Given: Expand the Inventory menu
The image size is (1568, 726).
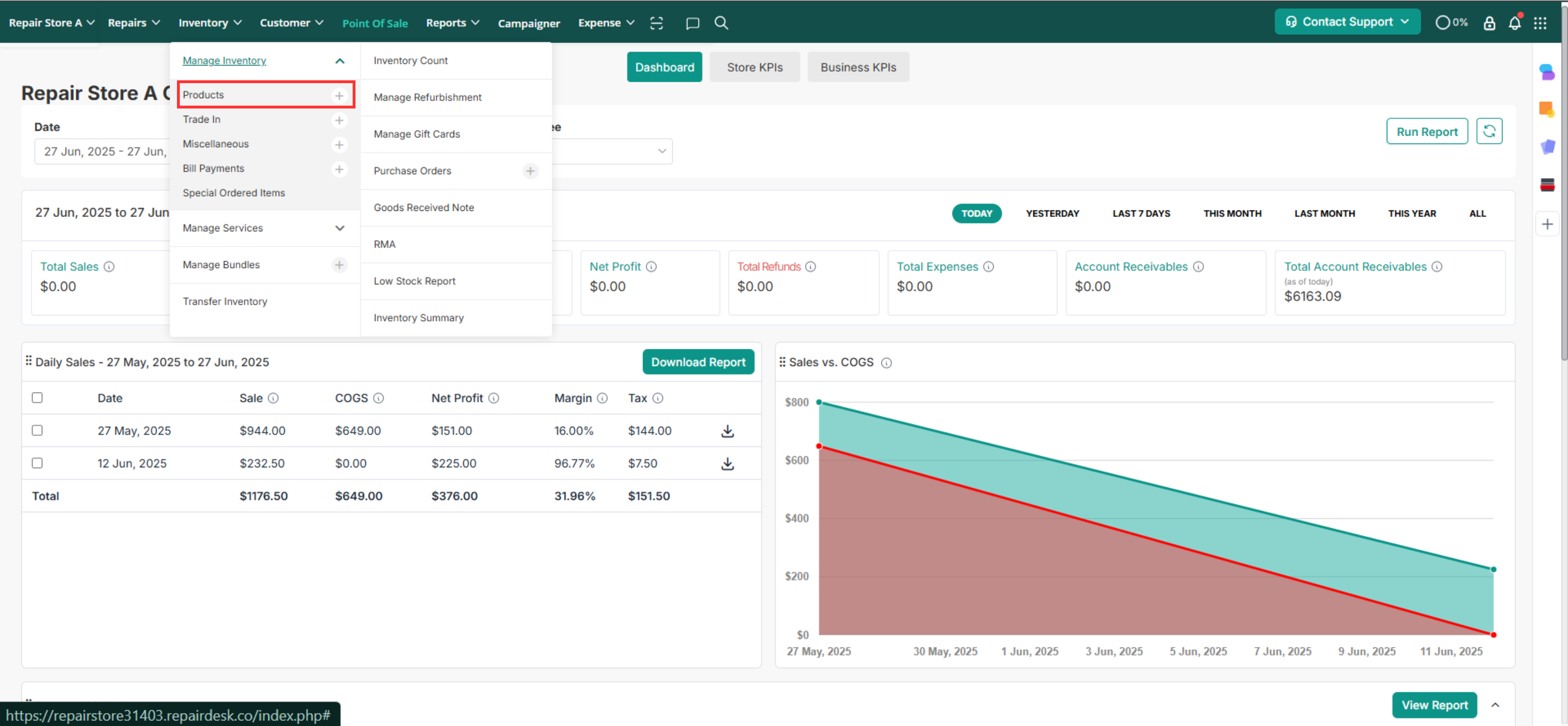Looking at the screenshot, I should 210,23.
